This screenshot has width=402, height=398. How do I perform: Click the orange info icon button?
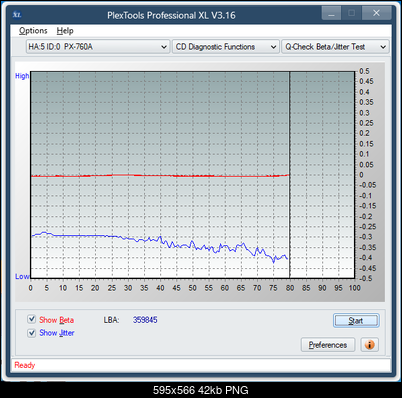(x=369, y=345)
